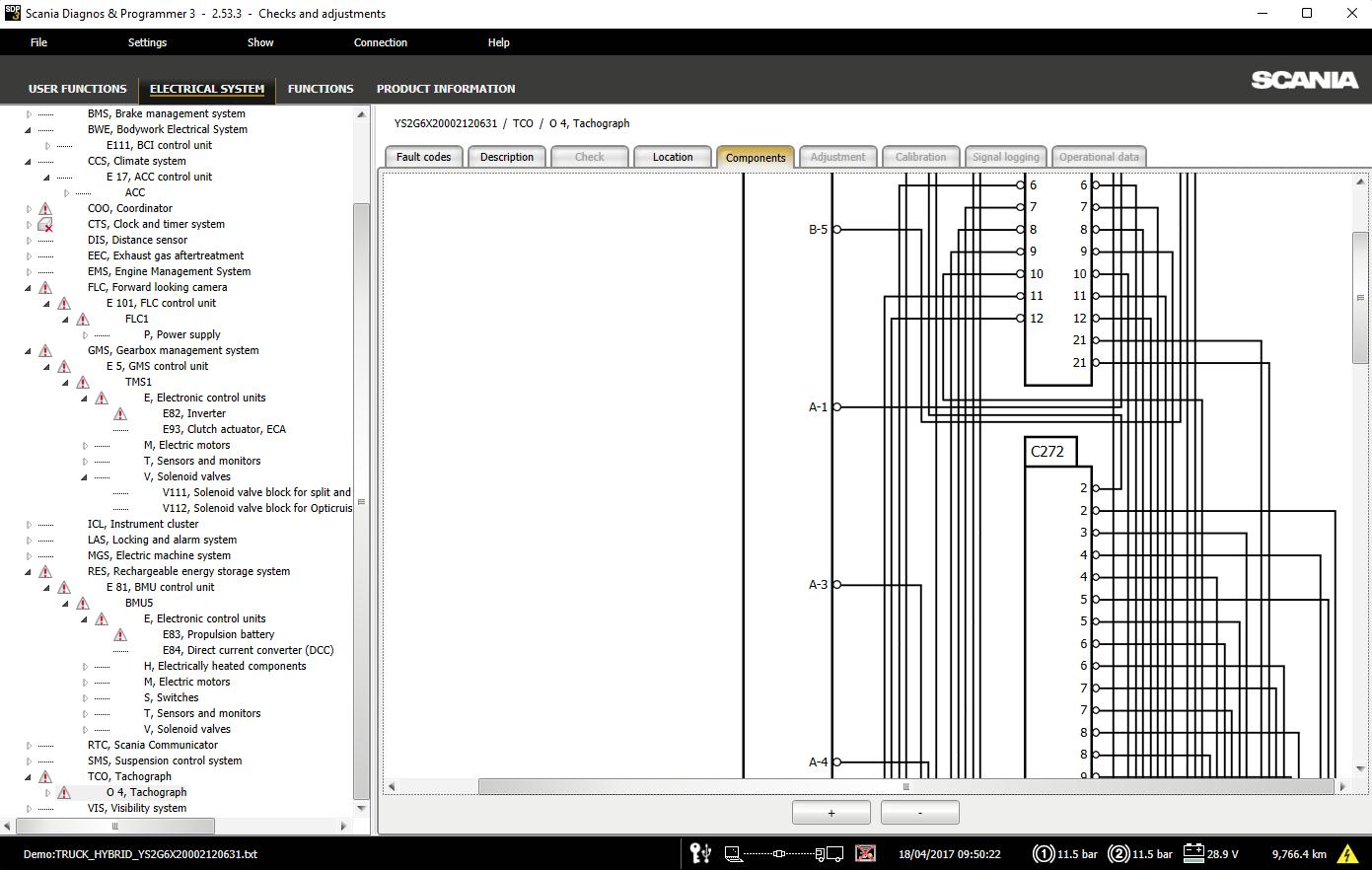
Task: Collapse the GMS, Gearbox management system node
Action: tap(29, 351)
